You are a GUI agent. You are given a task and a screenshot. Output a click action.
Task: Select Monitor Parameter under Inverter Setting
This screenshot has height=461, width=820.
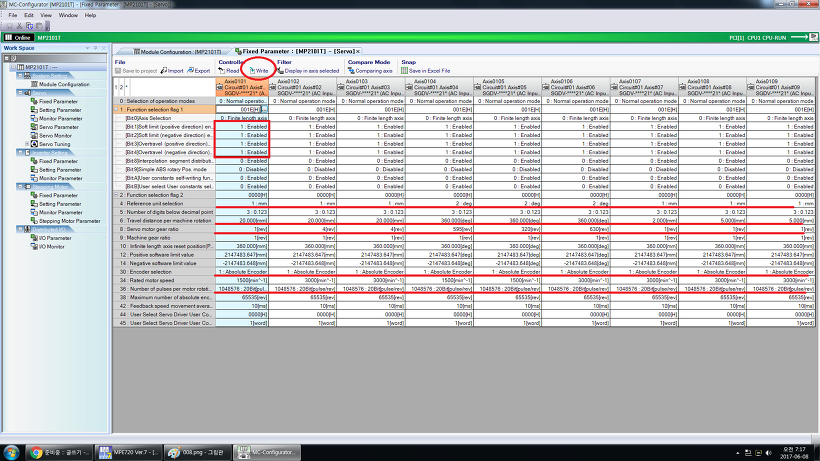(61, 178)
